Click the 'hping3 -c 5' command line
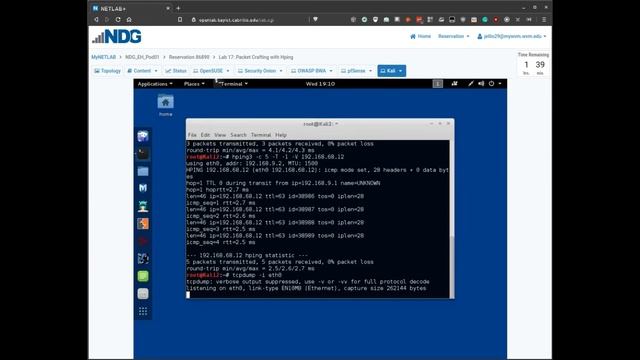Viewport: 640px width, 360px height. [x=265, y=157]
